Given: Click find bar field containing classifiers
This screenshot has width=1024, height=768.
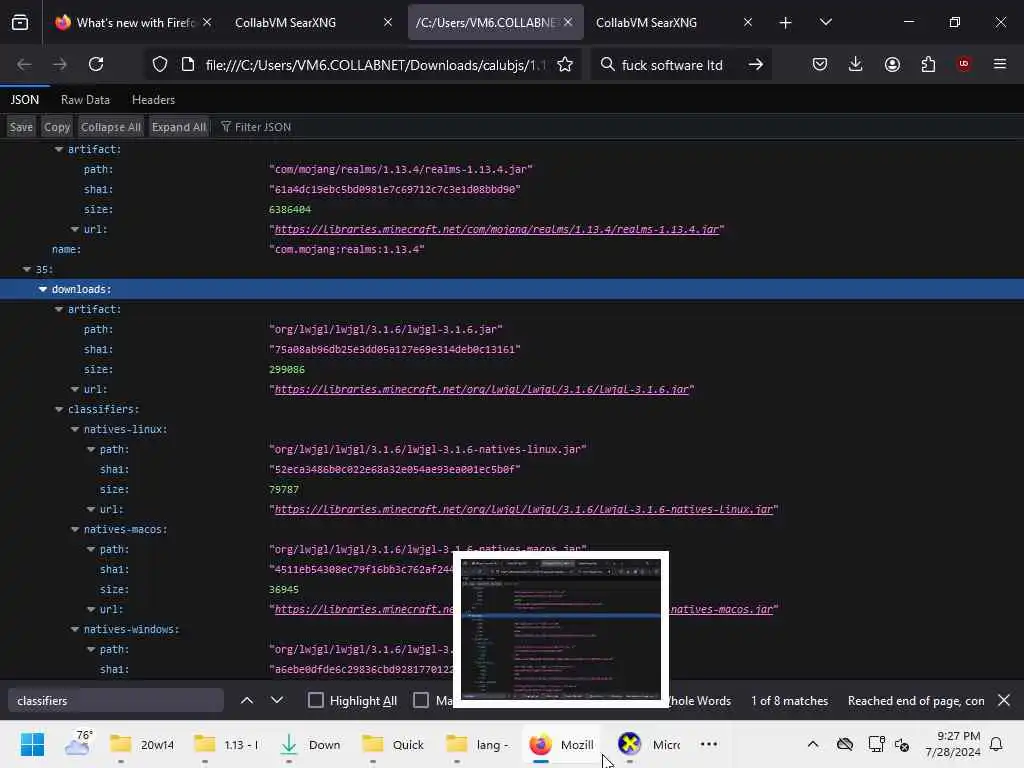Looking at the screenshot, I should 116,700.
